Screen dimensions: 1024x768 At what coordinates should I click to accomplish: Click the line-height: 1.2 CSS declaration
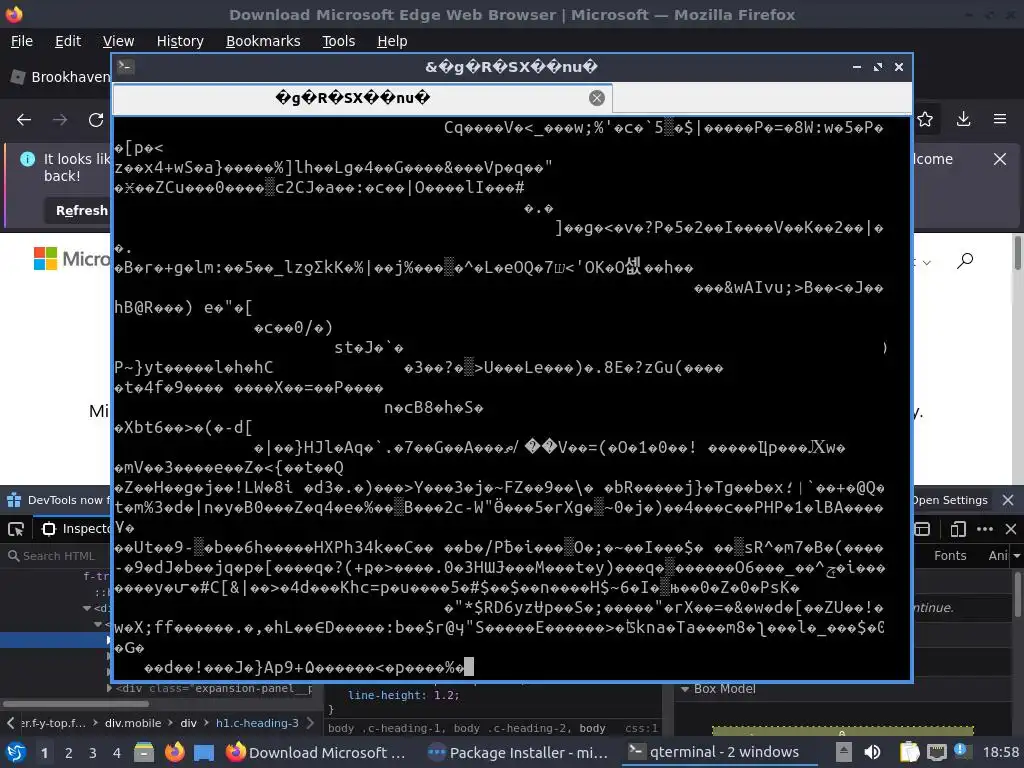pos(403,696)
